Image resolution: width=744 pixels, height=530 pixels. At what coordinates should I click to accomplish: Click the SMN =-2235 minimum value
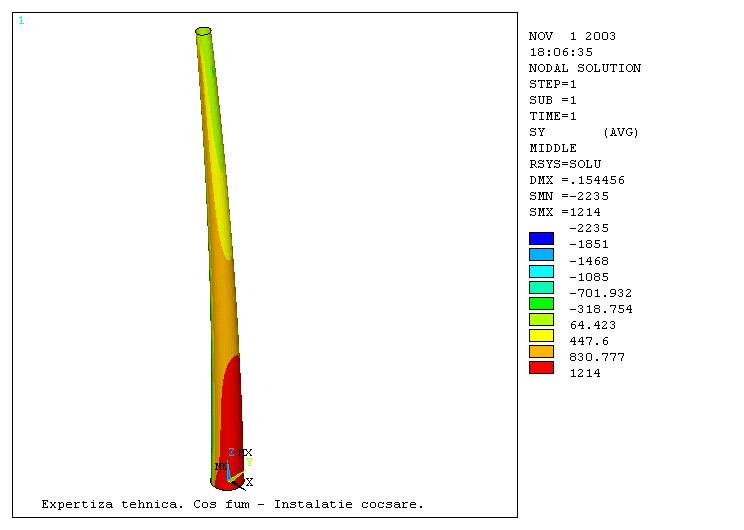[x=568, y=196]
